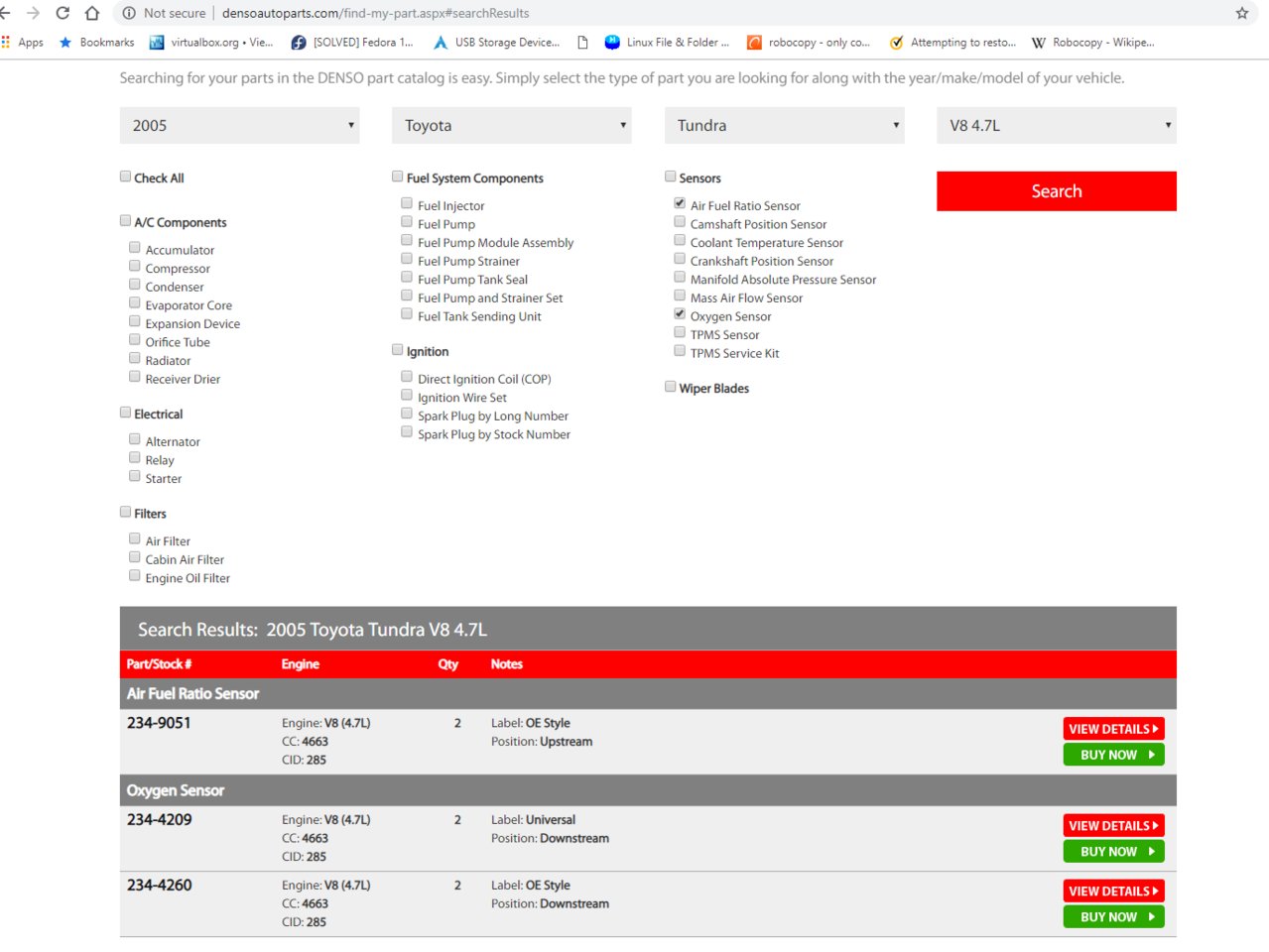Select part number 234-4260 text
Screen dimensions: 1269x952
click(x=160, y=886)
